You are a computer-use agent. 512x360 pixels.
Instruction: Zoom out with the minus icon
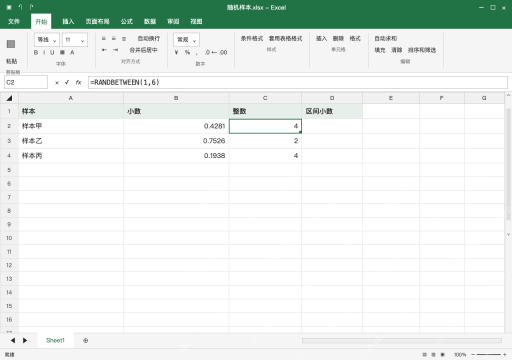pos(473,355)
